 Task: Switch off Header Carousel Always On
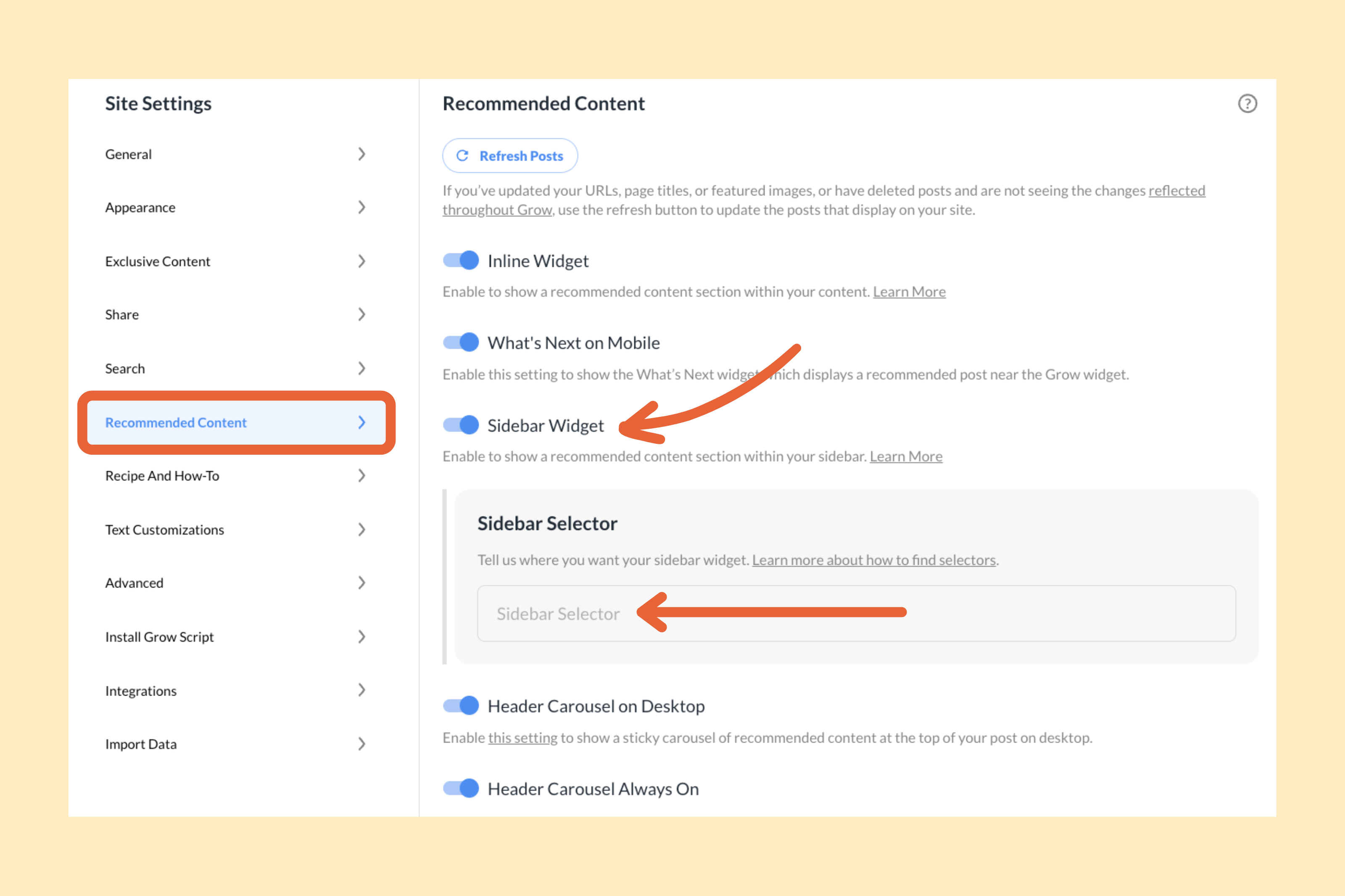(461, 788)
